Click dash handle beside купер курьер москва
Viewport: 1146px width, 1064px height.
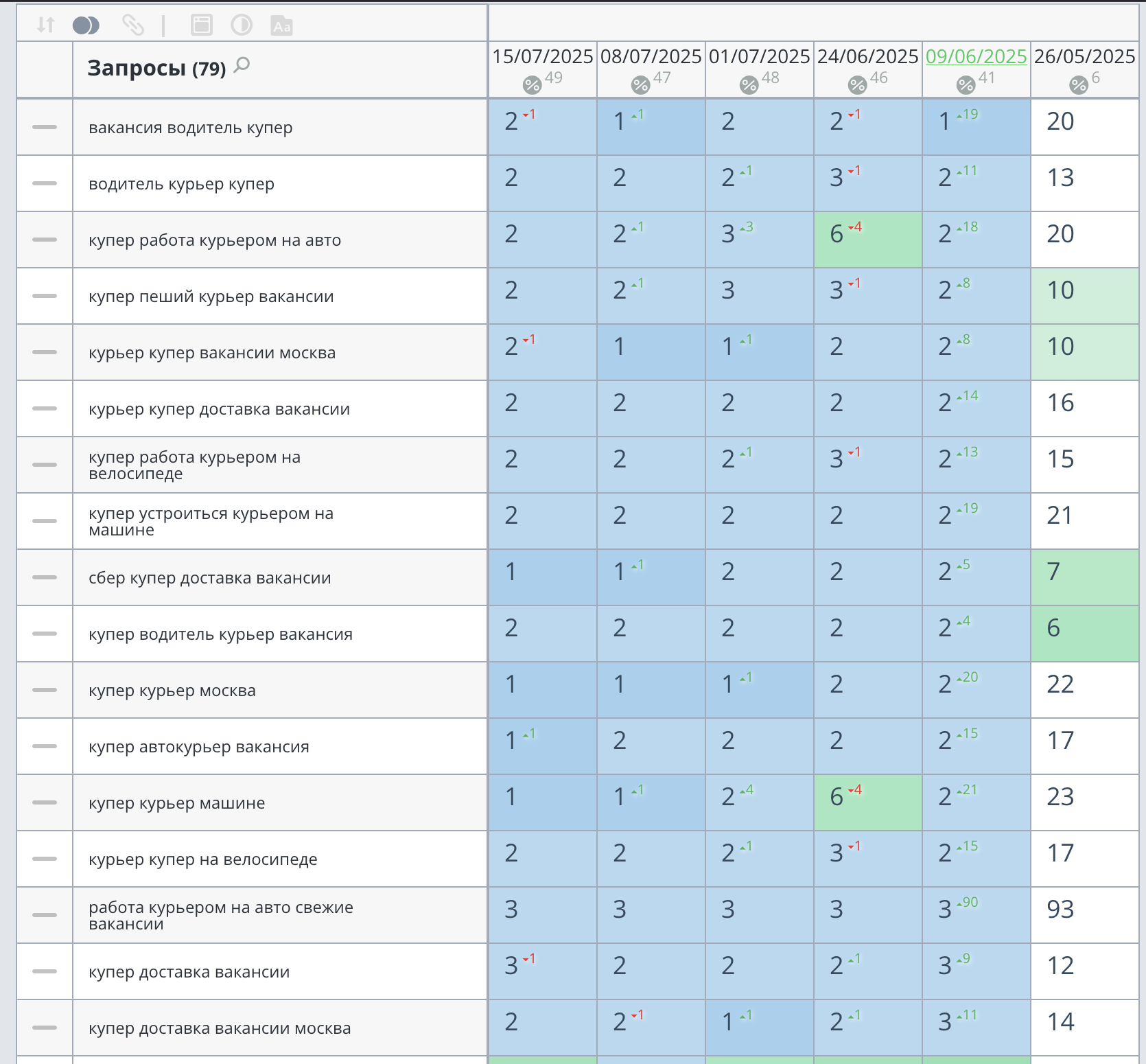45,690
